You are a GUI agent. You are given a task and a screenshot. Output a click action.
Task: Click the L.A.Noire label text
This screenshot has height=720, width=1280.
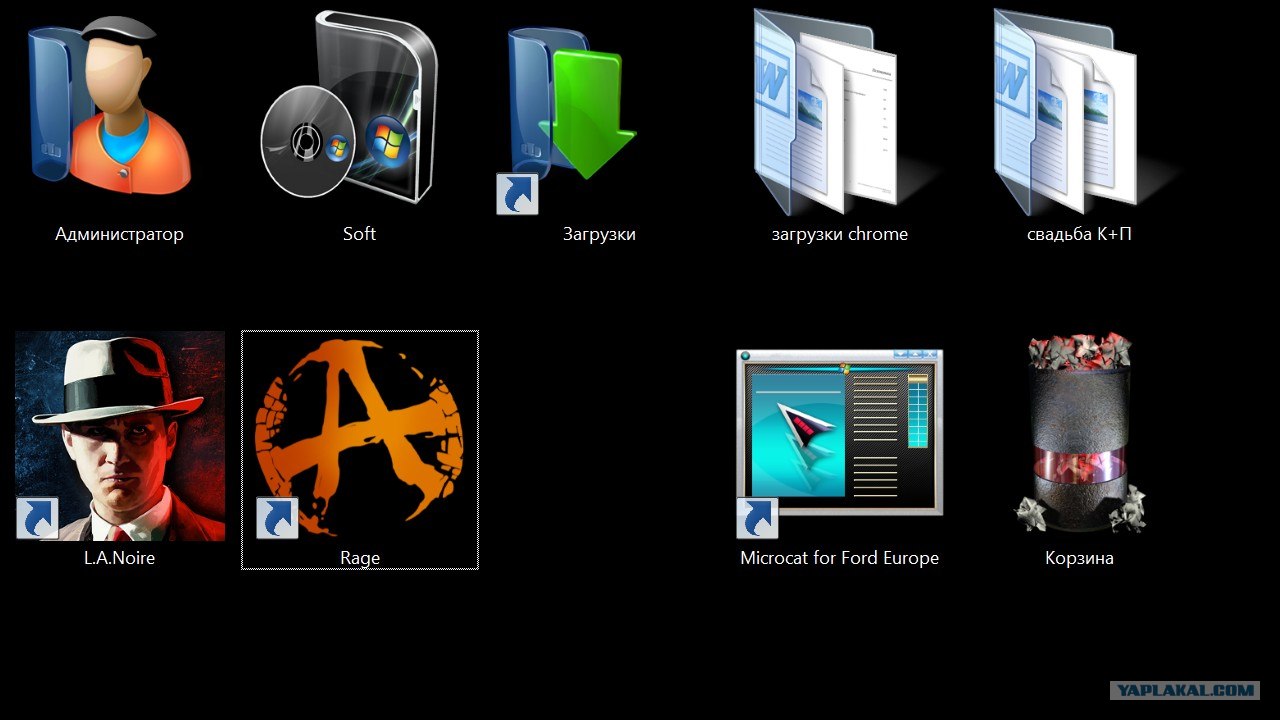[120, 558]
